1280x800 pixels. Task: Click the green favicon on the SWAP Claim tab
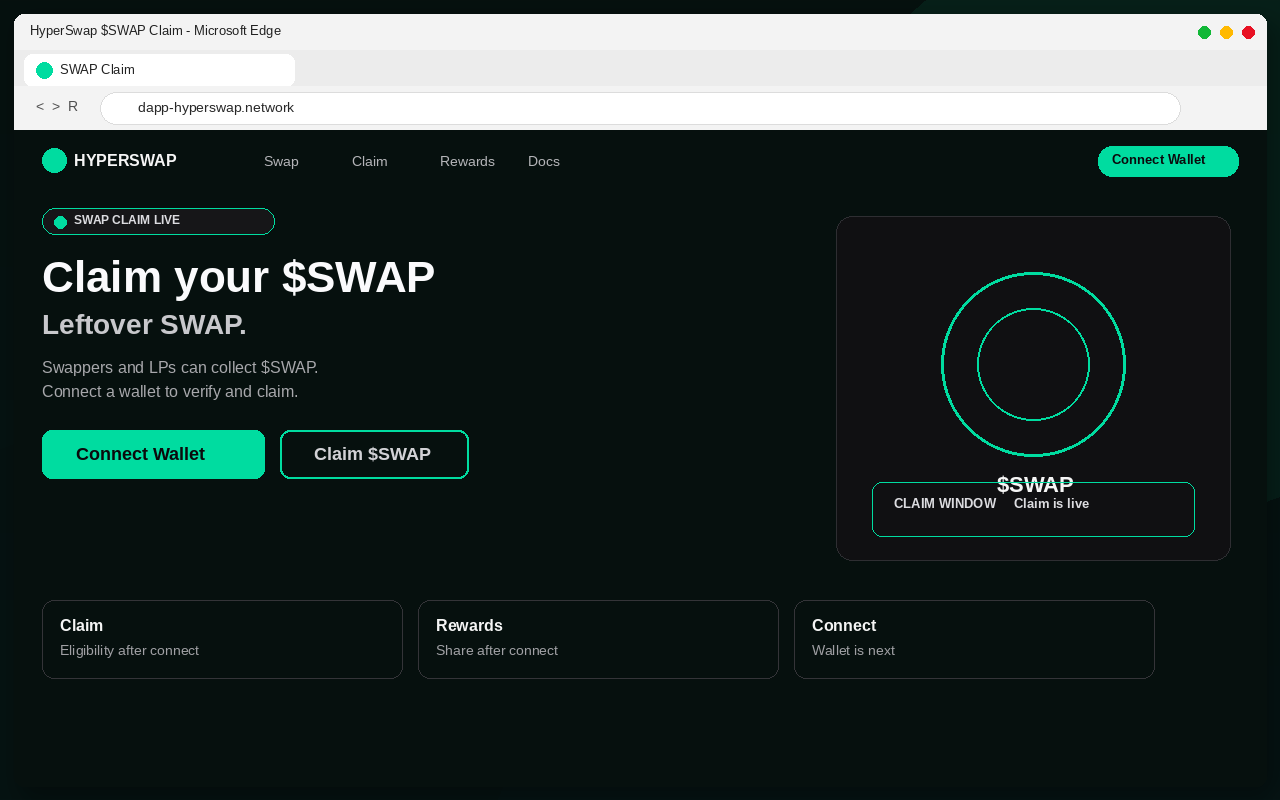[x=44, y=70]
